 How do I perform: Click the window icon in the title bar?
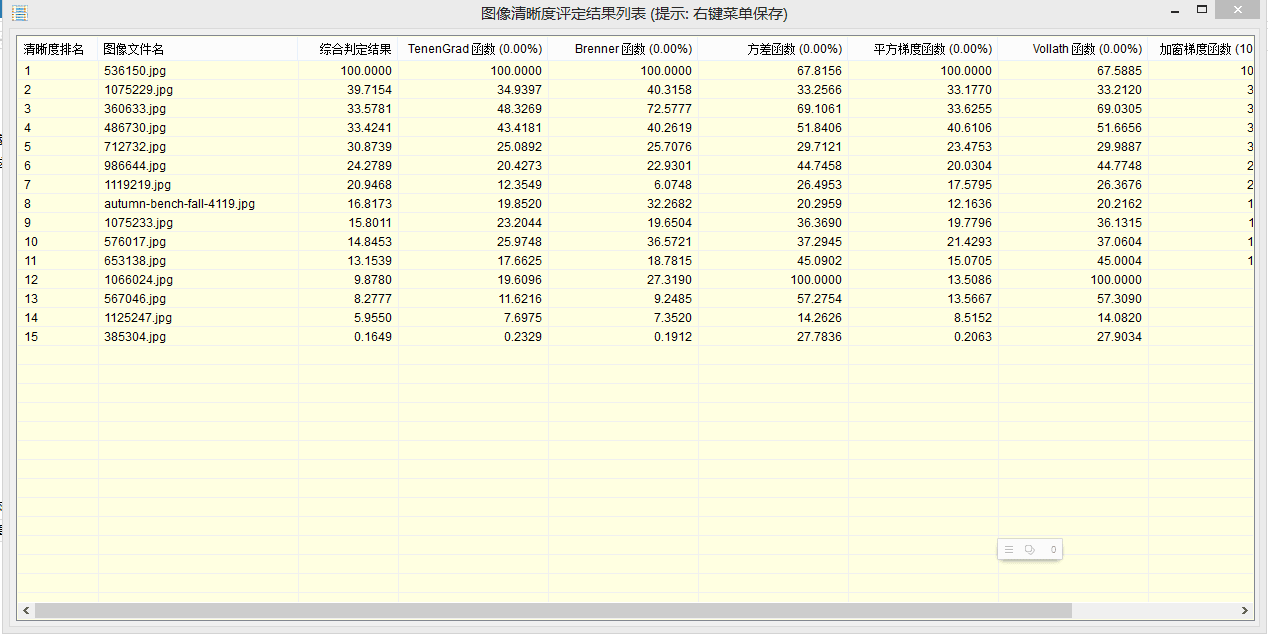point(19,14)
